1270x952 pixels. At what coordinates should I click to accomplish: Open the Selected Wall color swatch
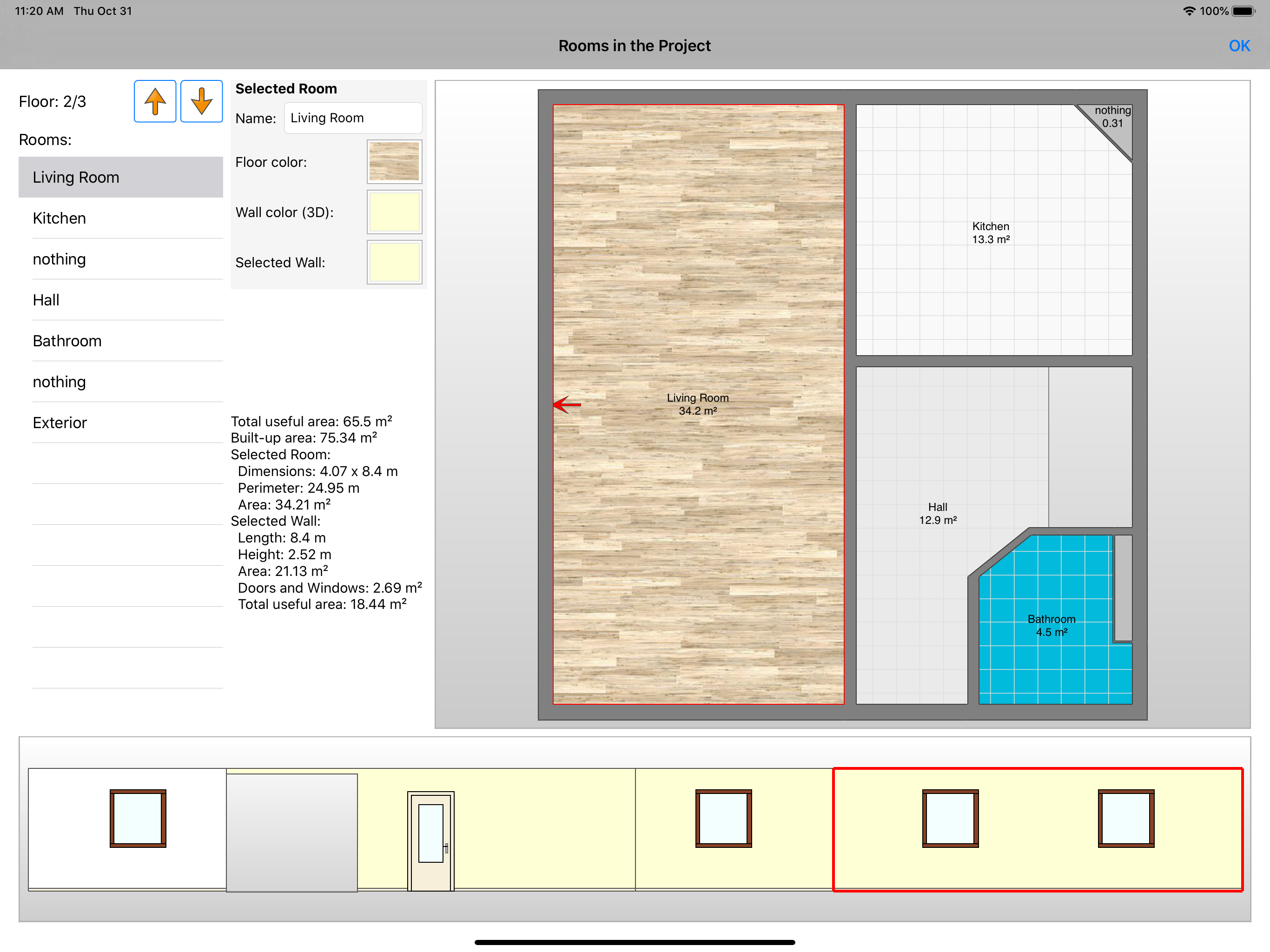[x=395, y=262]
